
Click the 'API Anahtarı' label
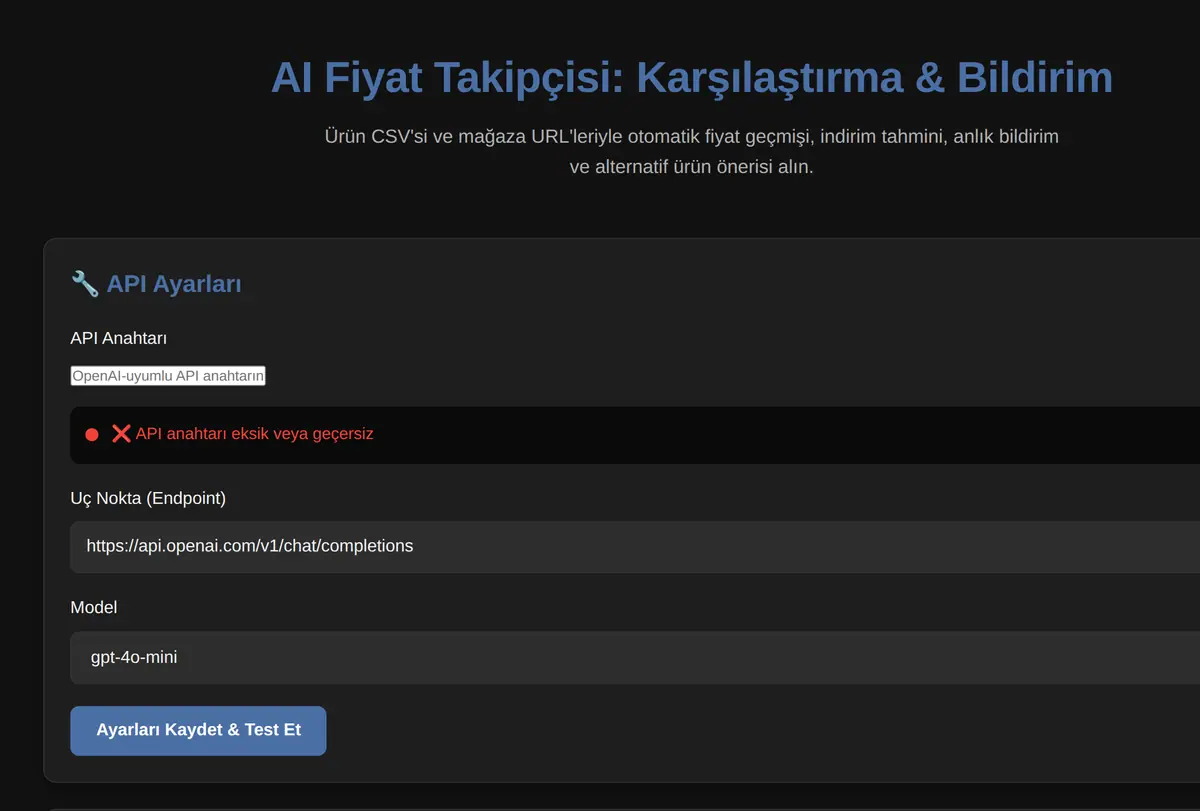[118, 338]
